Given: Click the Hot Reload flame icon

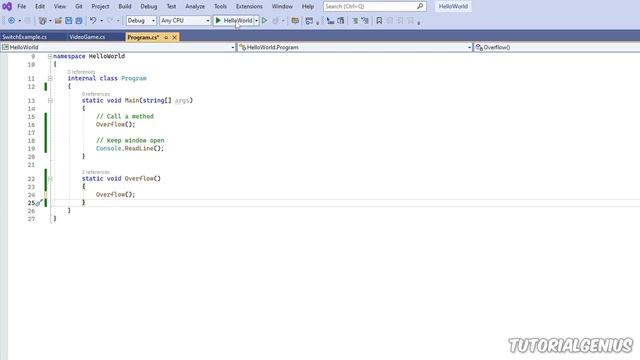Looking at the screenshot, I should (276, 20).
